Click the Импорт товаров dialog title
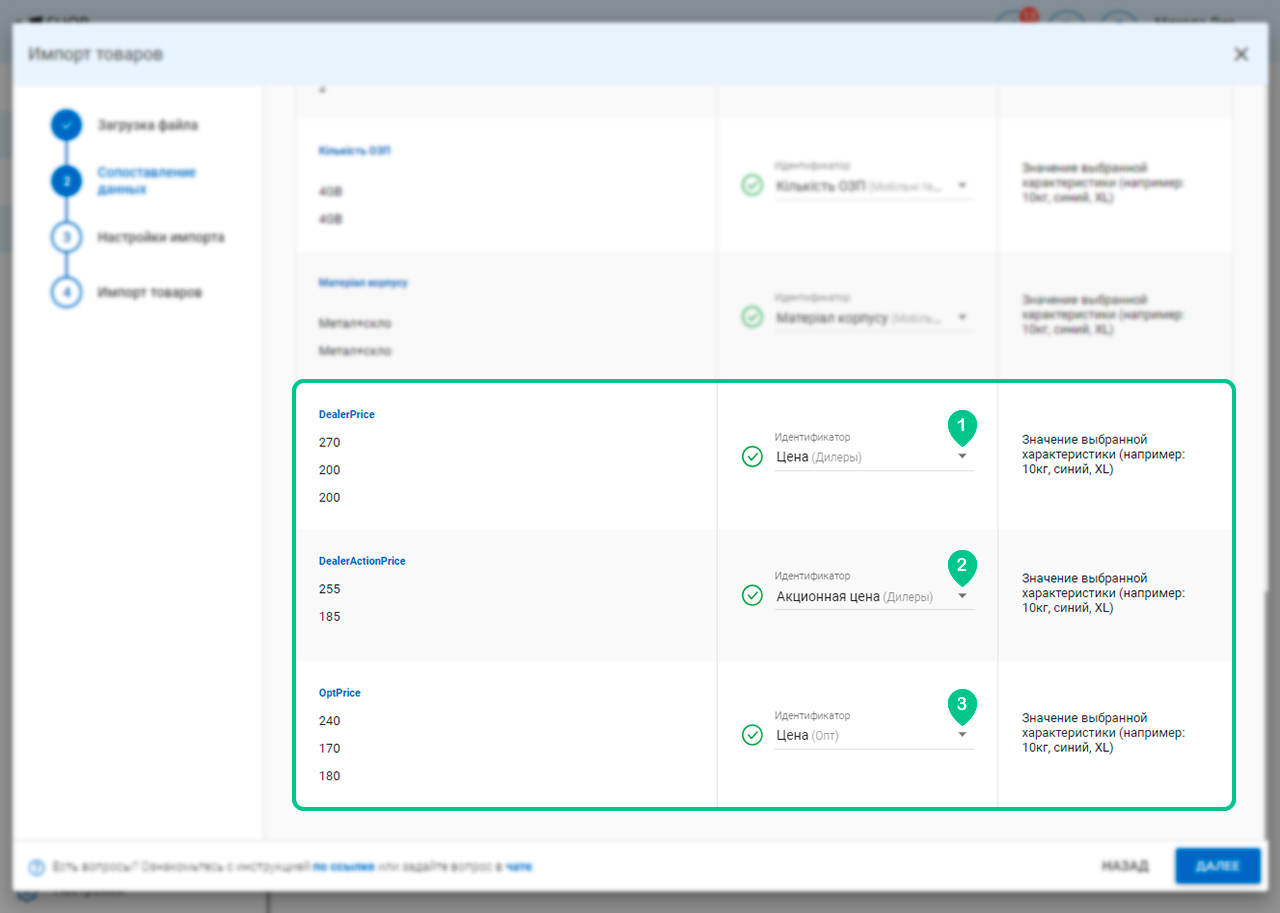This screenshot has width=1280, height=913. (x=96, y=54)
